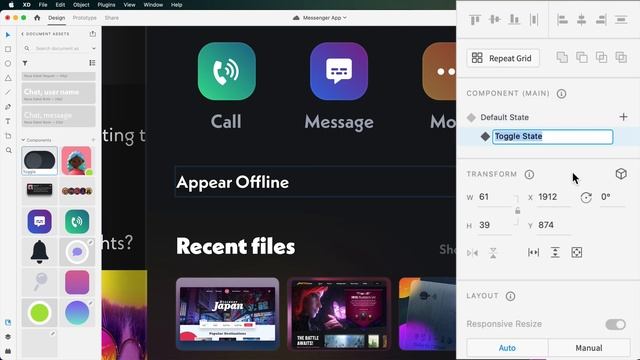Click the fix height constraint icon

click(555, 253)
